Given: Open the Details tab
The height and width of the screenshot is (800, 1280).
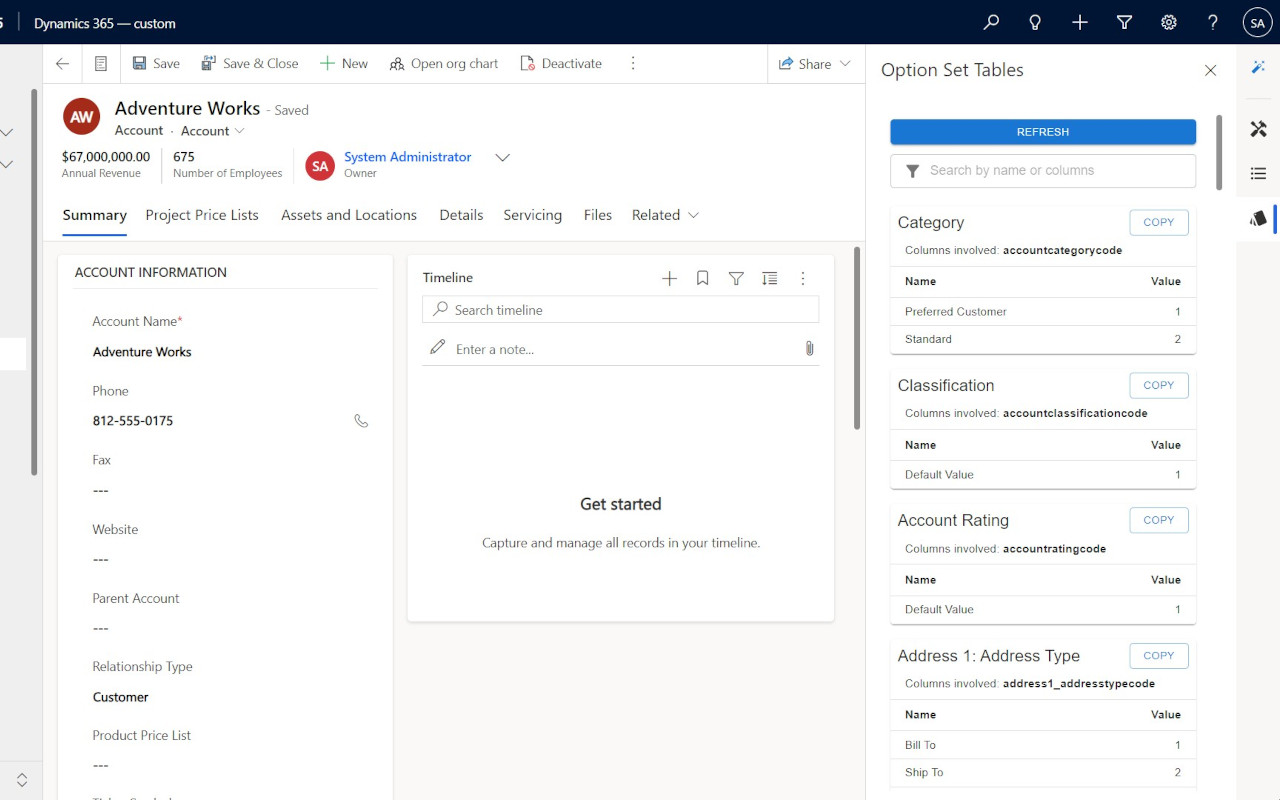Looking at the screenshot, I should (461, 215).
